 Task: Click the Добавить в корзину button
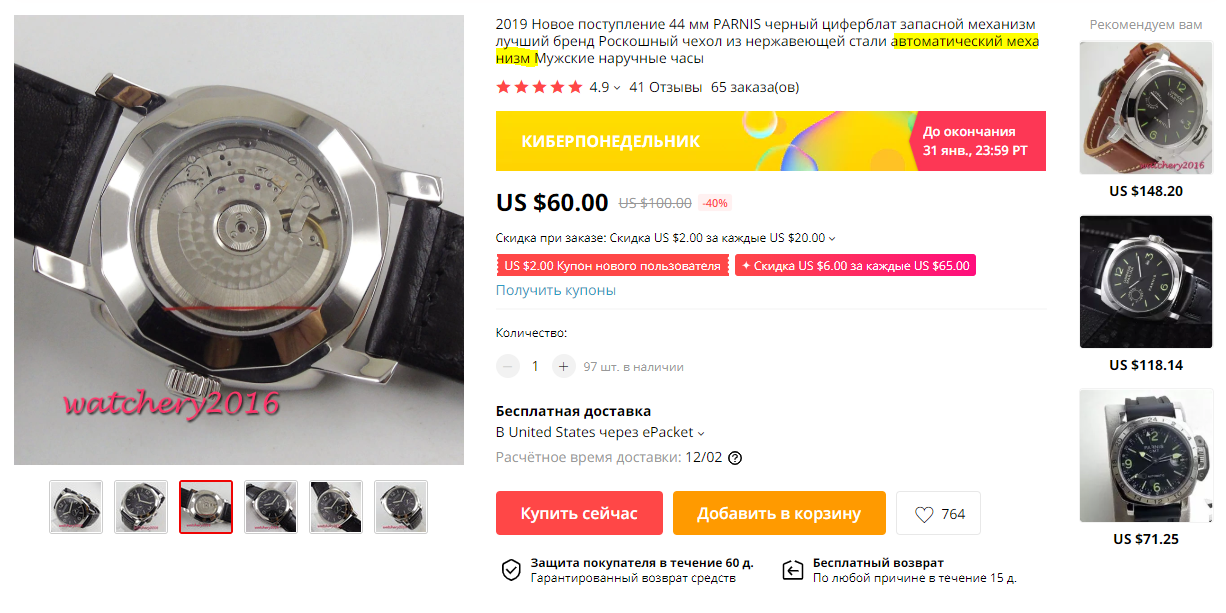(x=779, y=513)
